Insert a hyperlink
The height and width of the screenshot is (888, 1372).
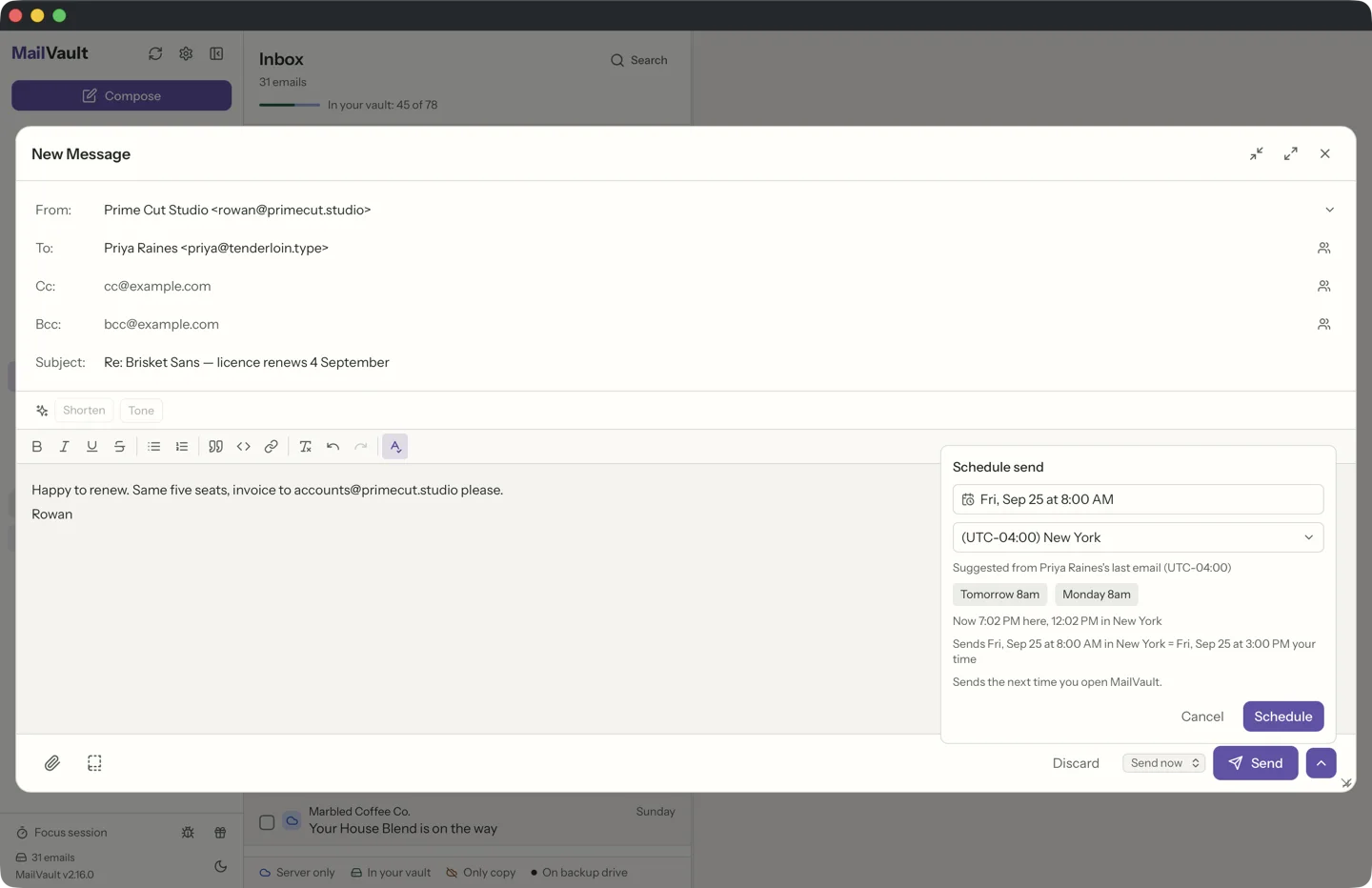pos(272,447)
